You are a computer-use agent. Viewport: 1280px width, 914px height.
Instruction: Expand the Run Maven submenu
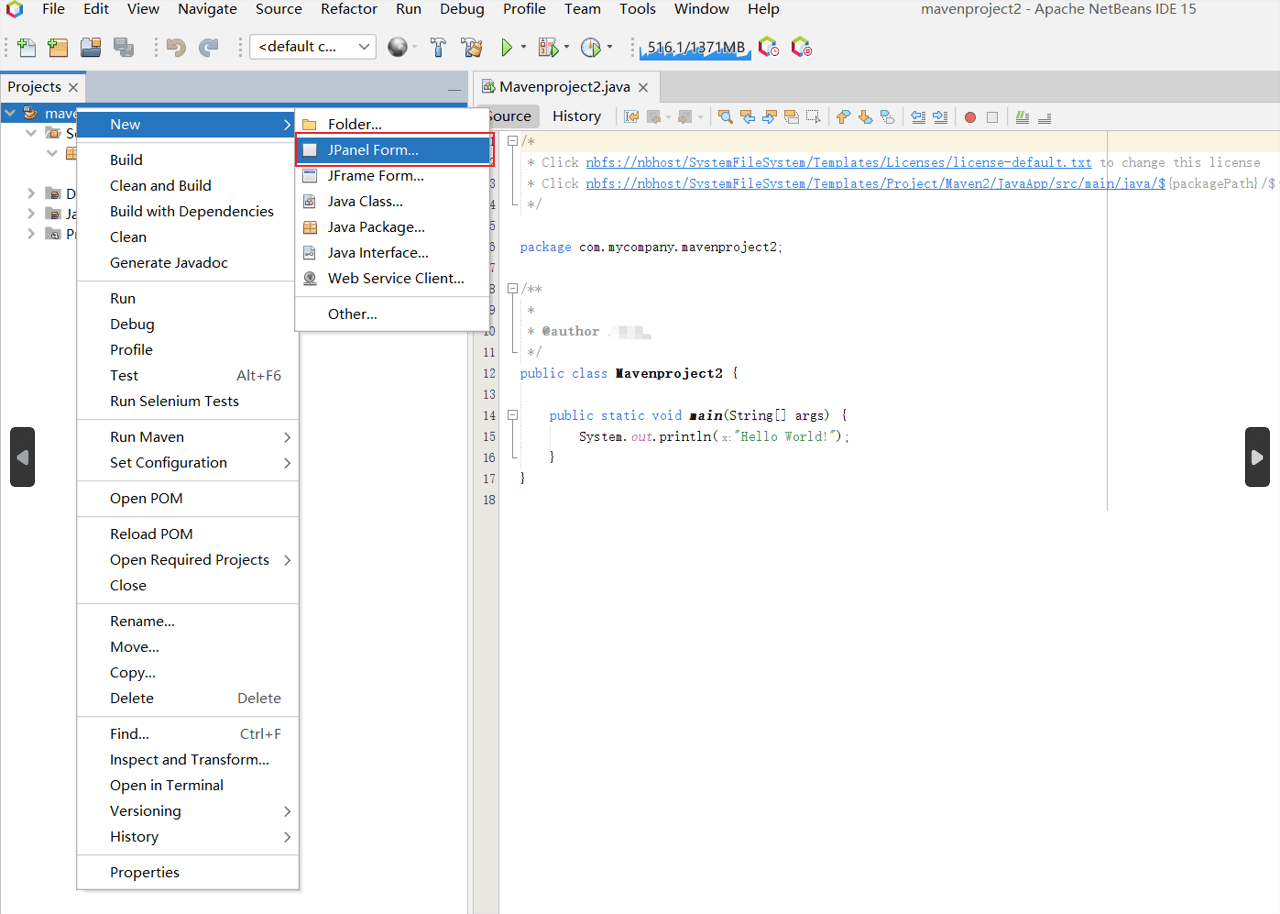point(188,437)
